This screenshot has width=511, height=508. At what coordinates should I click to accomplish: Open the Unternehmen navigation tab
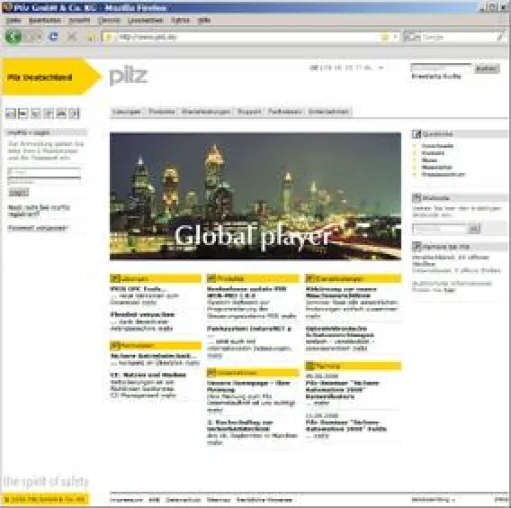[329, 112]
